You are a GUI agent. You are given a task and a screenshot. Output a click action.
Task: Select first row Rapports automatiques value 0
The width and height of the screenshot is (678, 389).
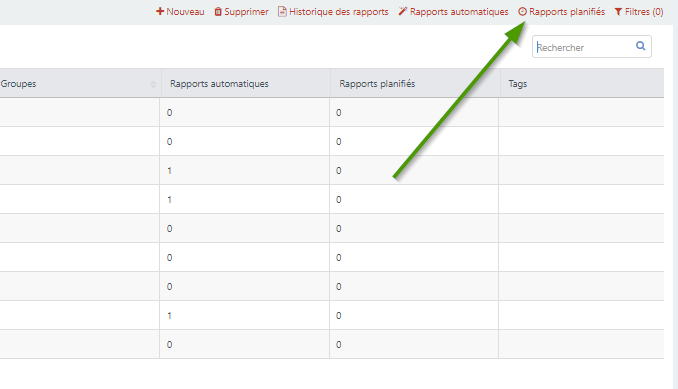click(x=170, y=113)
